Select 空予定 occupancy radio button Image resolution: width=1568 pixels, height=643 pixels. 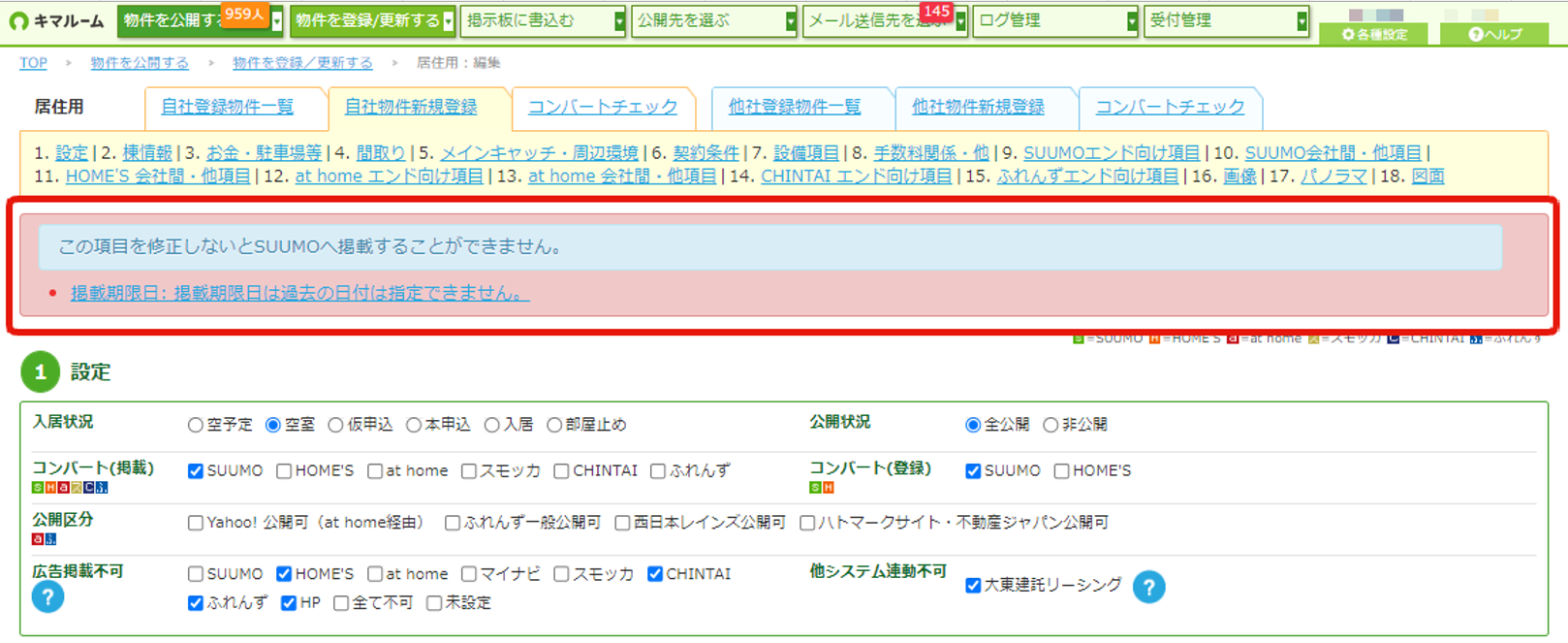[x=196, y=425]
